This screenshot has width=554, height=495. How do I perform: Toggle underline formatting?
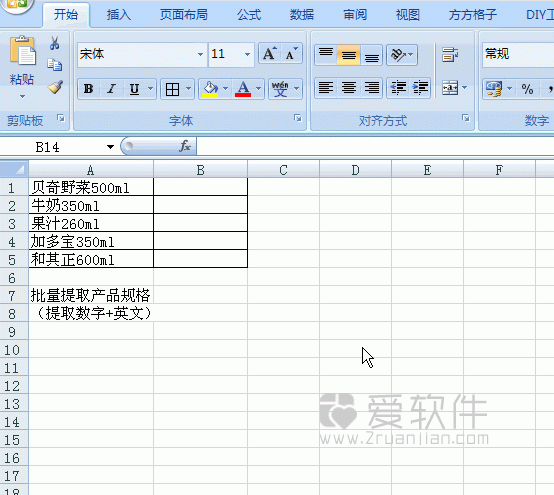134,89
